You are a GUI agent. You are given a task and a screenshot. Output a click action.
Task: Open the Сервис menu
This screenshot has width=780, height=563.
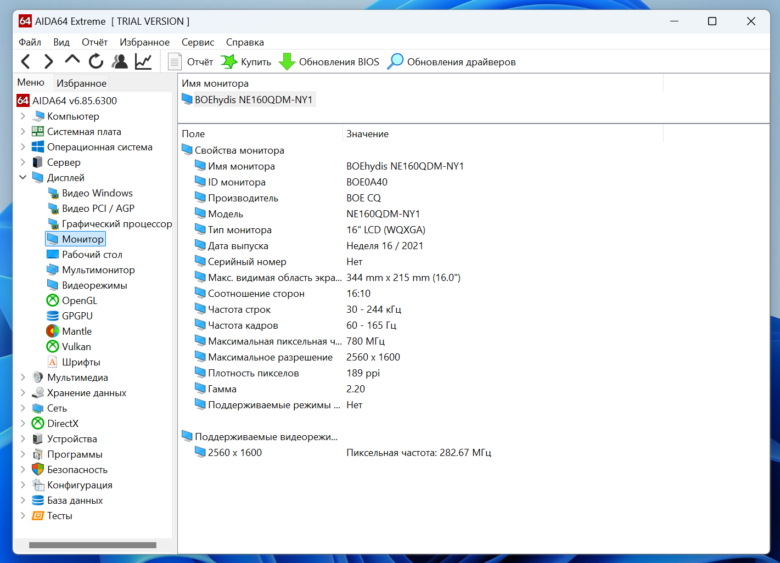tap(197, 42)
